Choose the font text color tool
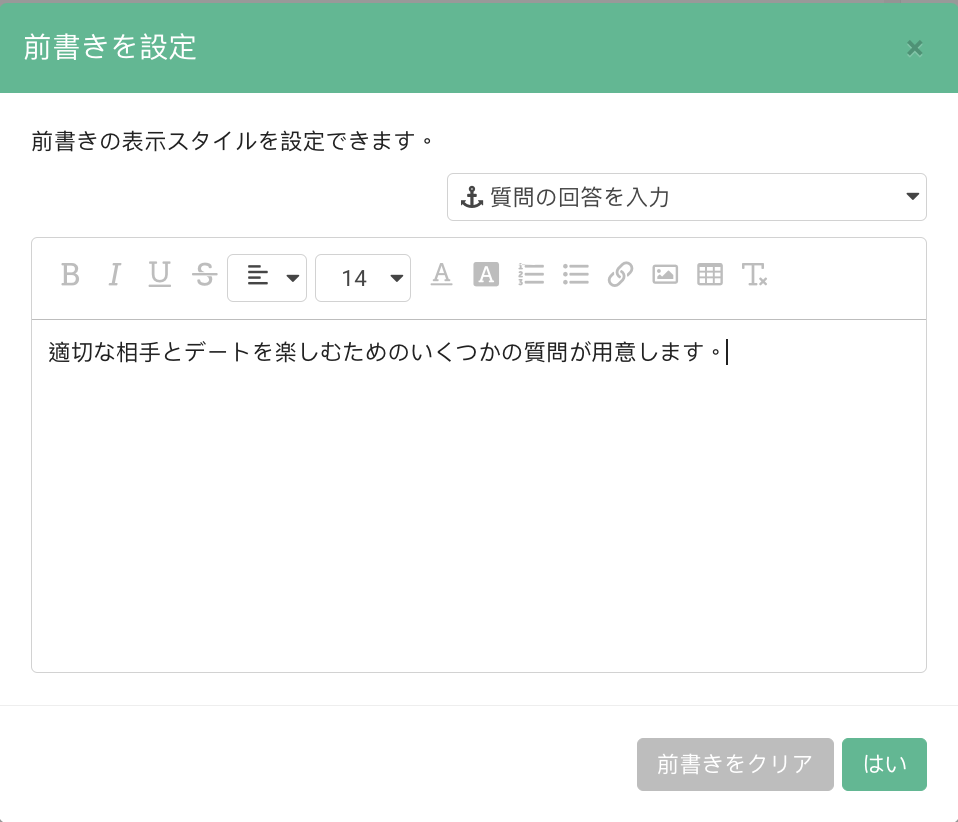This screenshot has height=822, width=958. 441,275
